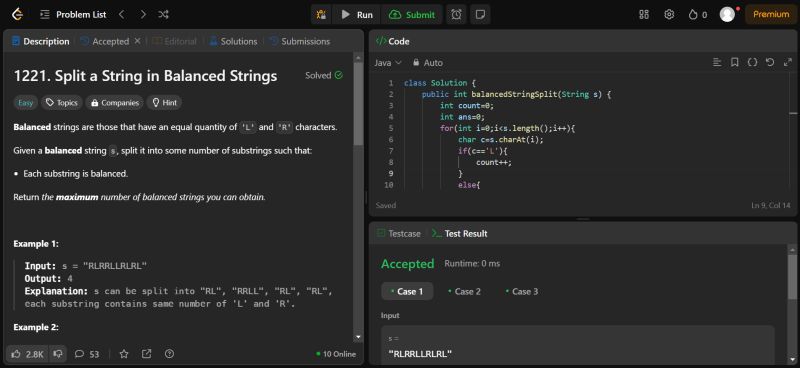The height and width of the screenshot is (368, 800).
Task: Click the curly braces icon in editor
Action: click(752, 62)
